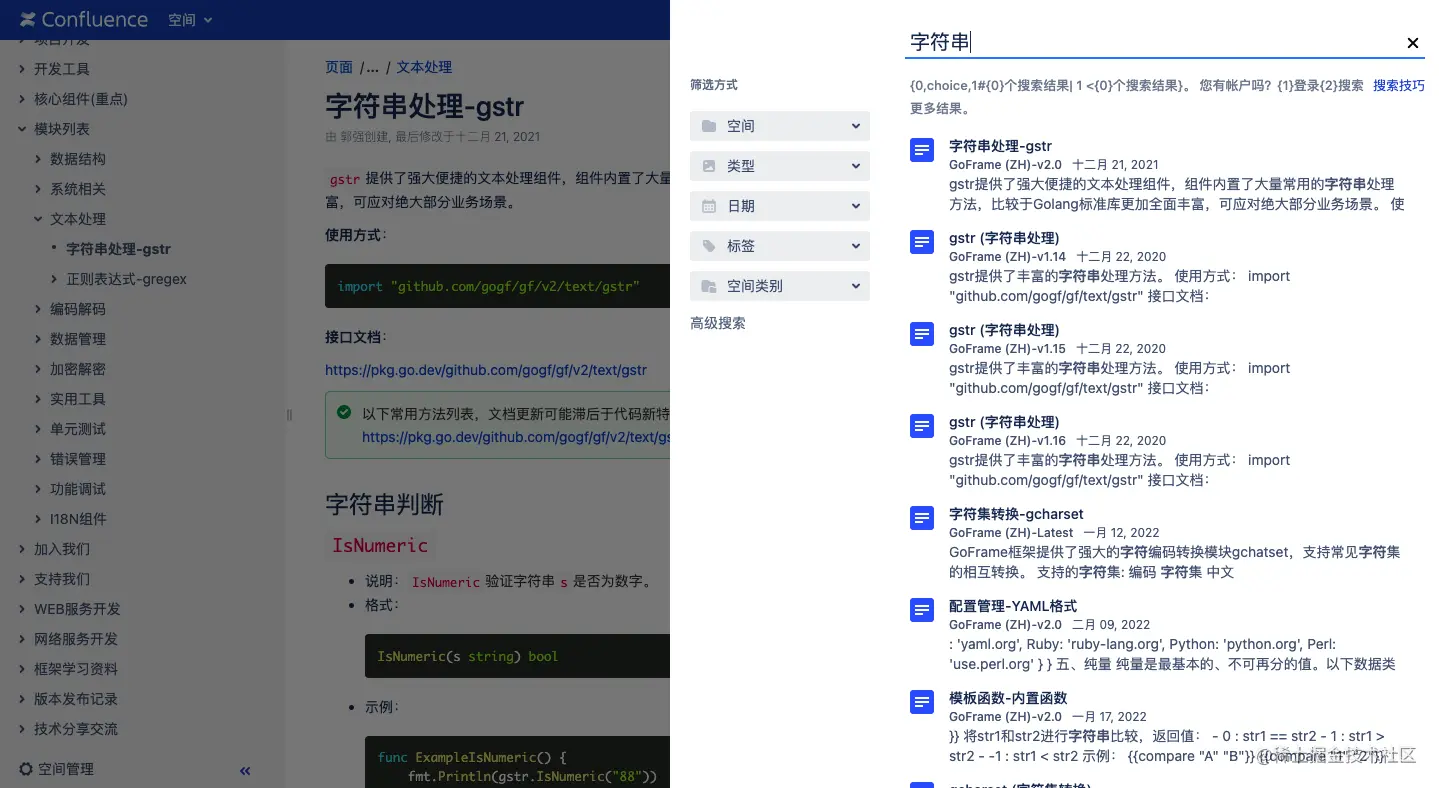
Task: Open search result 字符串处理-gstr
Action: pyautogui.click(x=1000, y=146)
